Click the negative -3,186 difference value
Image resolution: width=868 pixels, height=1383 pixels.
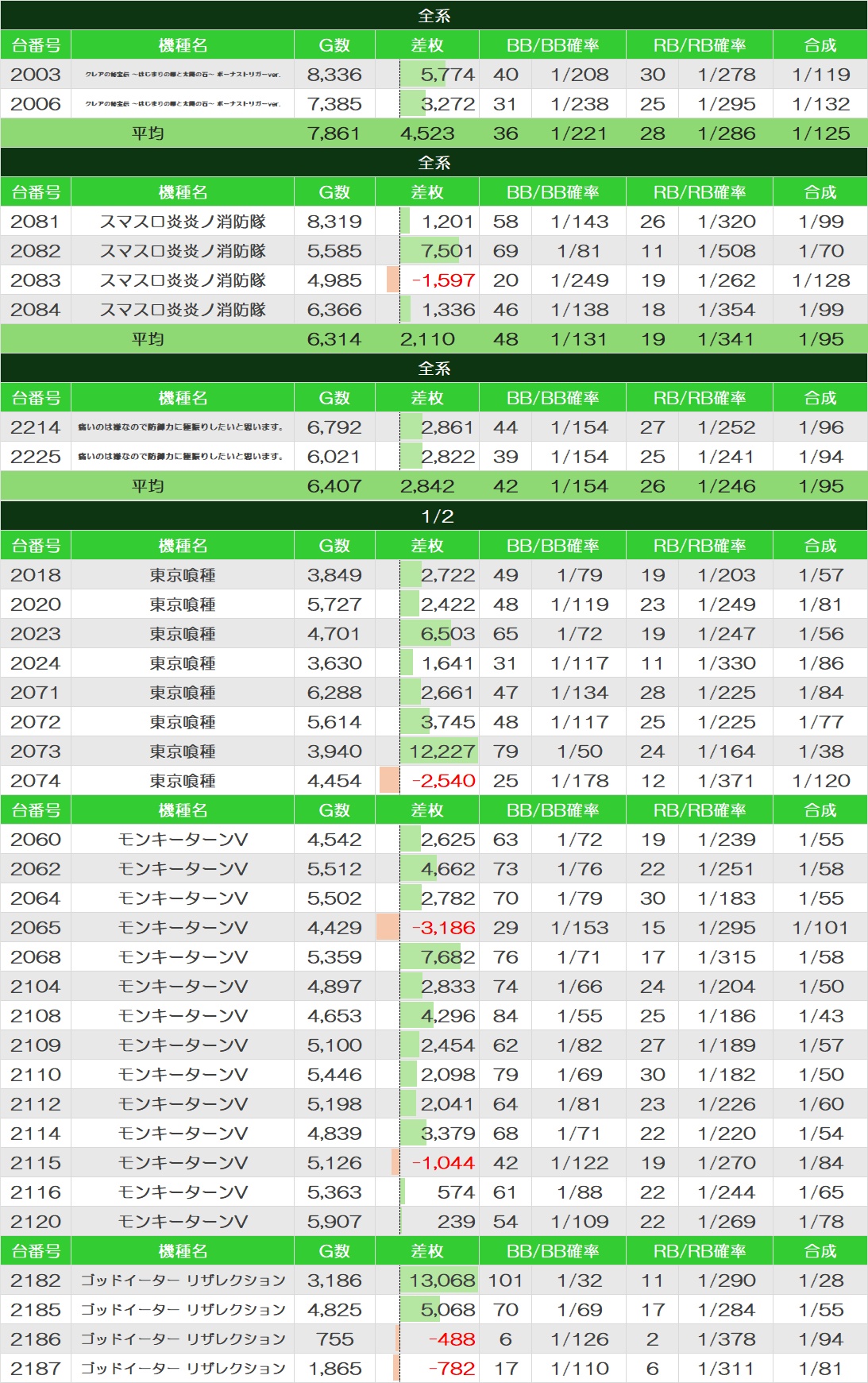(443, 928)
